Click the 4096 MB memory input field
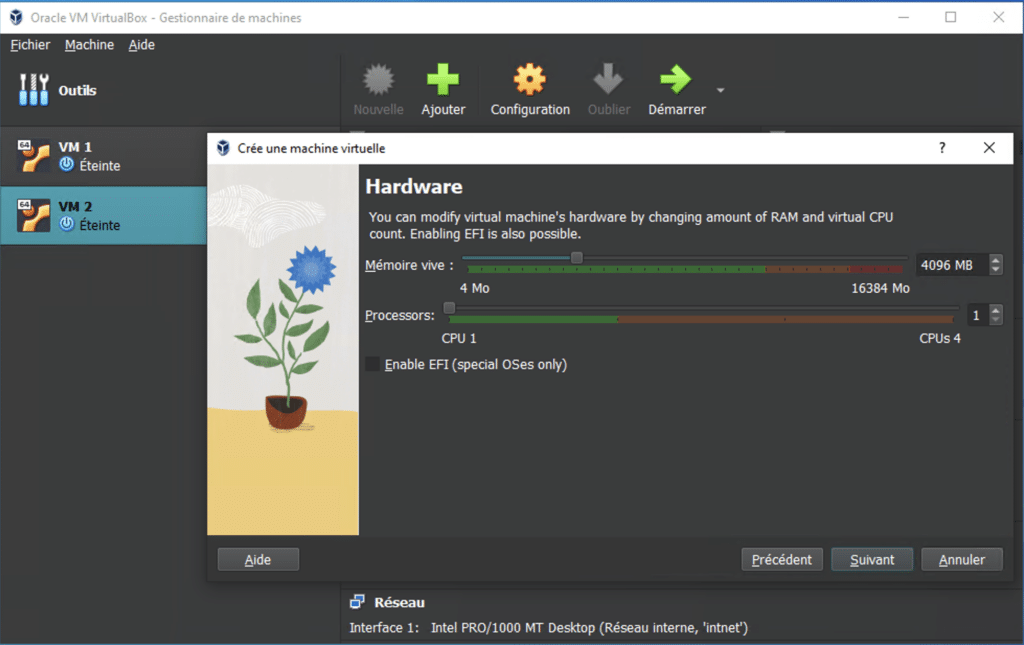 952,265
